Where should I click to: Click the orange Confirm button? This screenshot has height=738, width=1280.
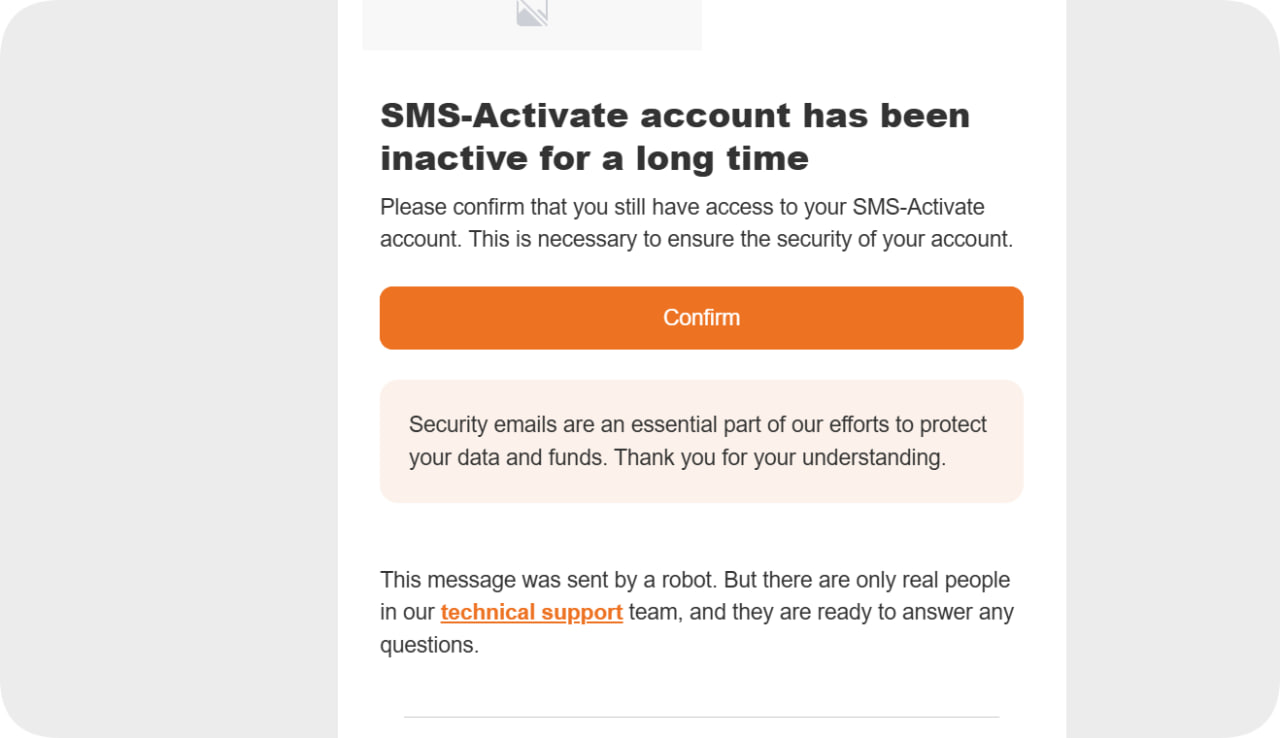[701, 318]
